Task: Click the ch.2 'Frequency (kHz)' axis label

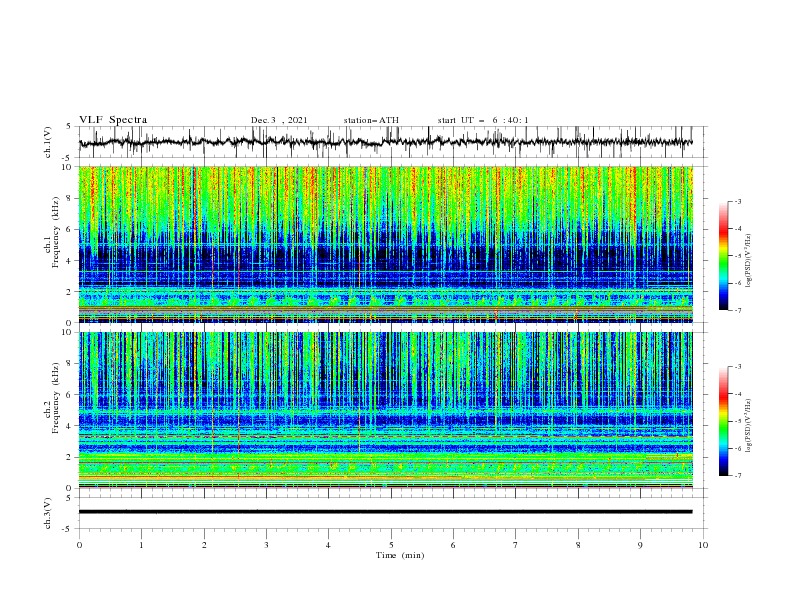Action: (x=56, y=398)
